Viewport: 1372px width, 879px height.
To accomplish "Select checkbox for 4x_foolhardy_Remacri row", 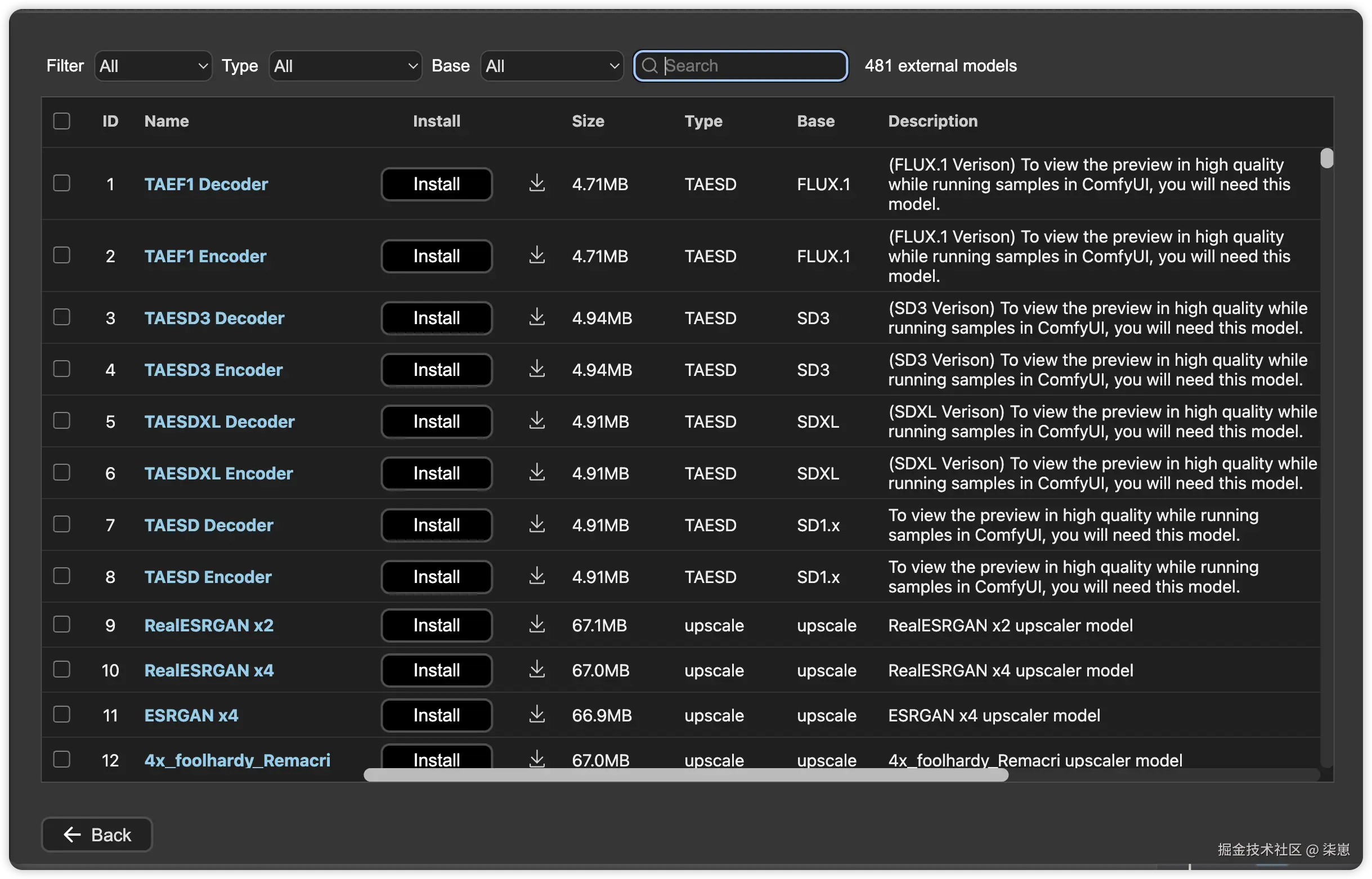I will [62, 759].
